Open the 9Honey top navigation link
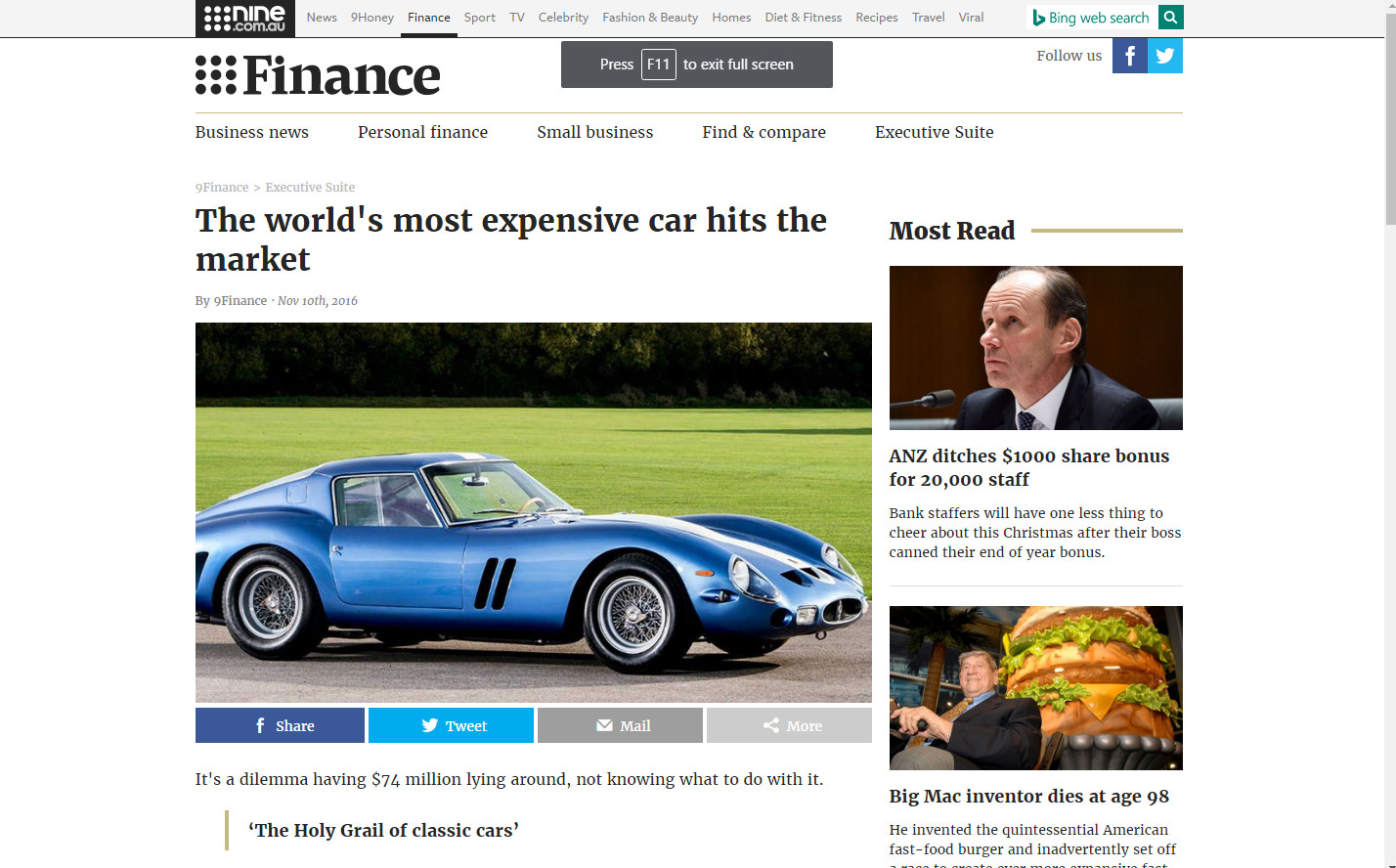Viewport: 1396px width, 868px height. click(x=371, y=18)
